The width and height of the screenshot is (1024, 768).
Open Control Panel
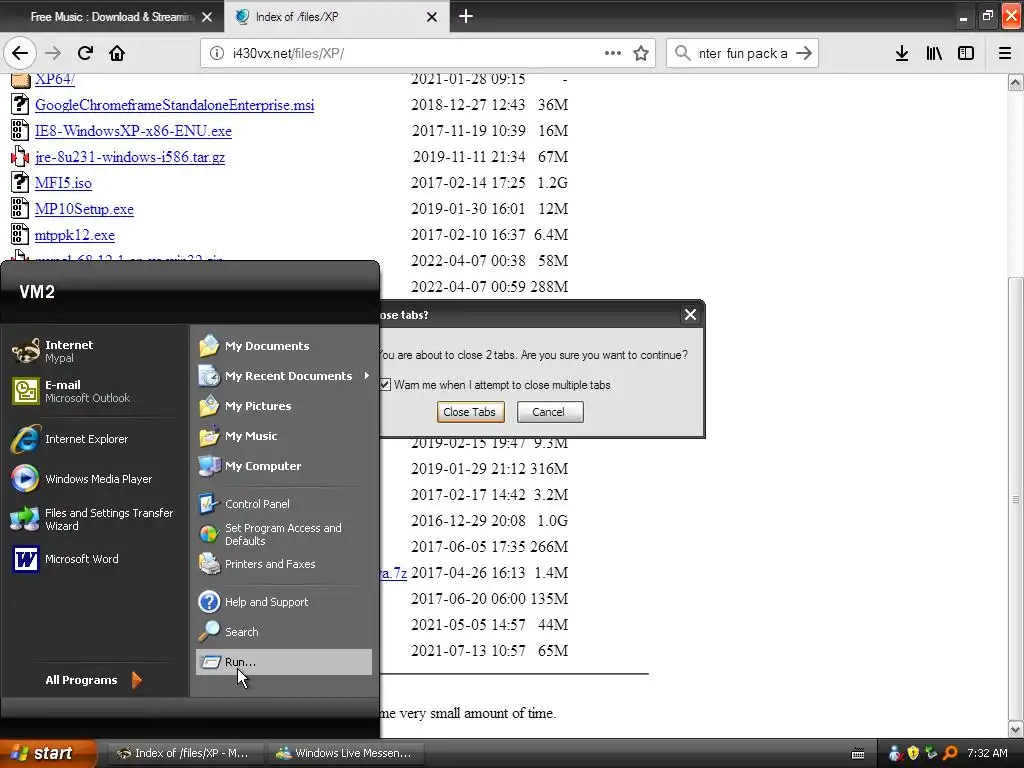click(x=284, y=504)
